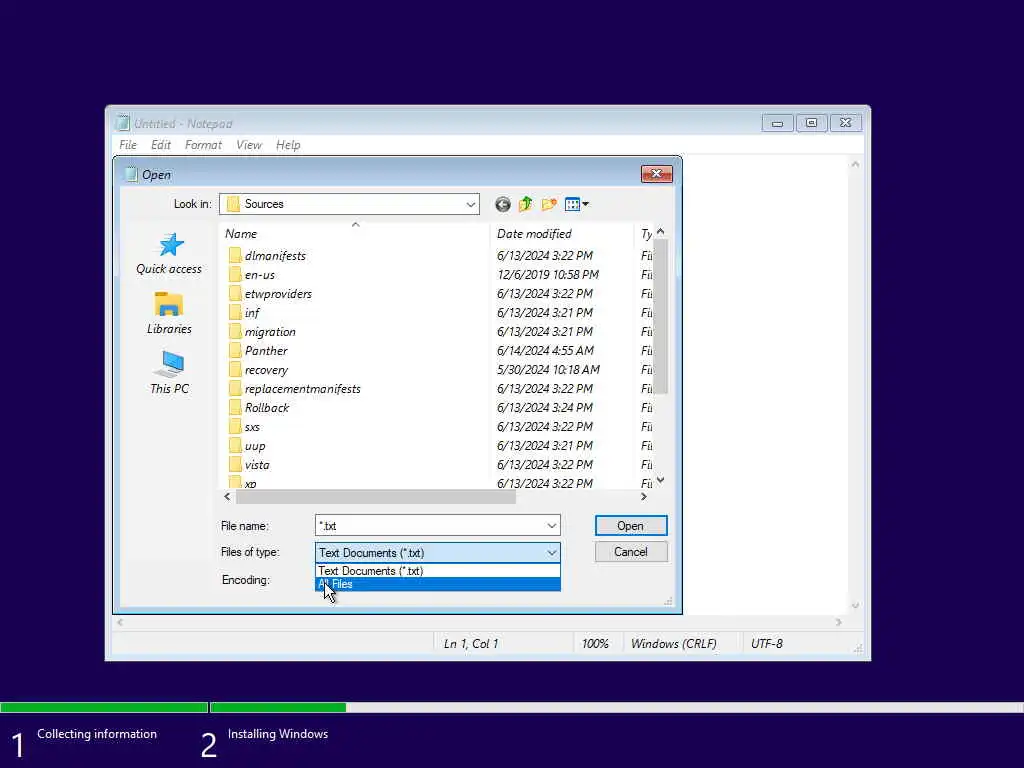
Task: Click vertical scrollbar thumb of file list
Action: tap(660, 317)
